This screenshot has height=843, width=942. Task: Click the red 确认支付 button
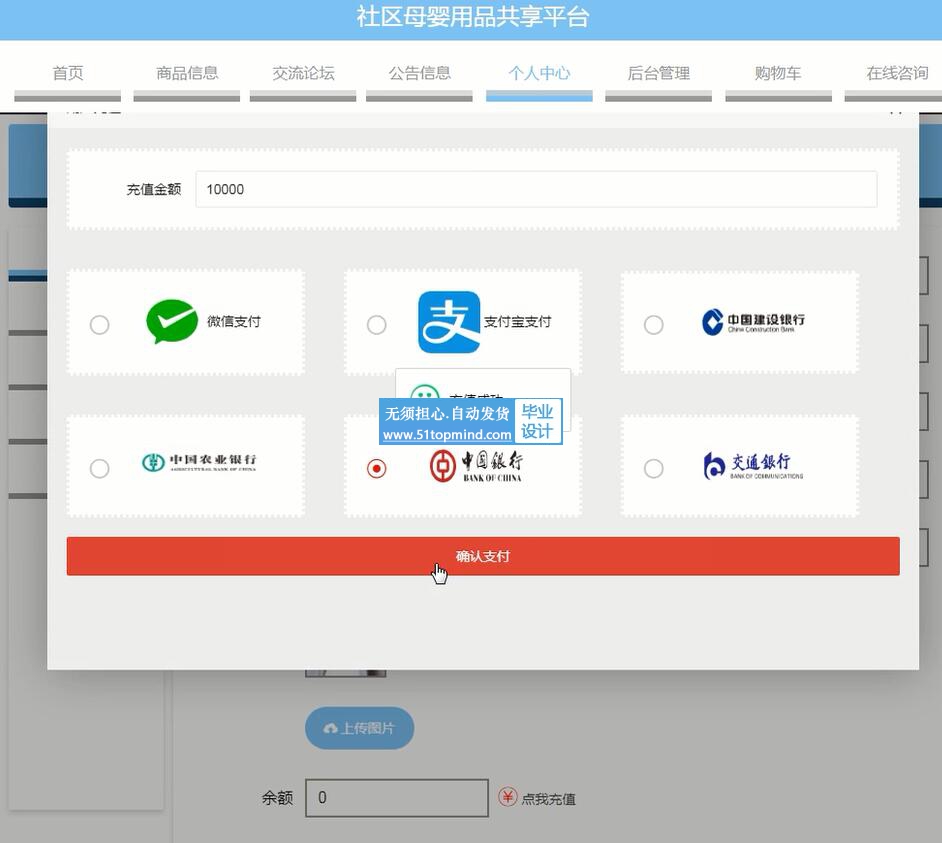[x=483, y=556]
